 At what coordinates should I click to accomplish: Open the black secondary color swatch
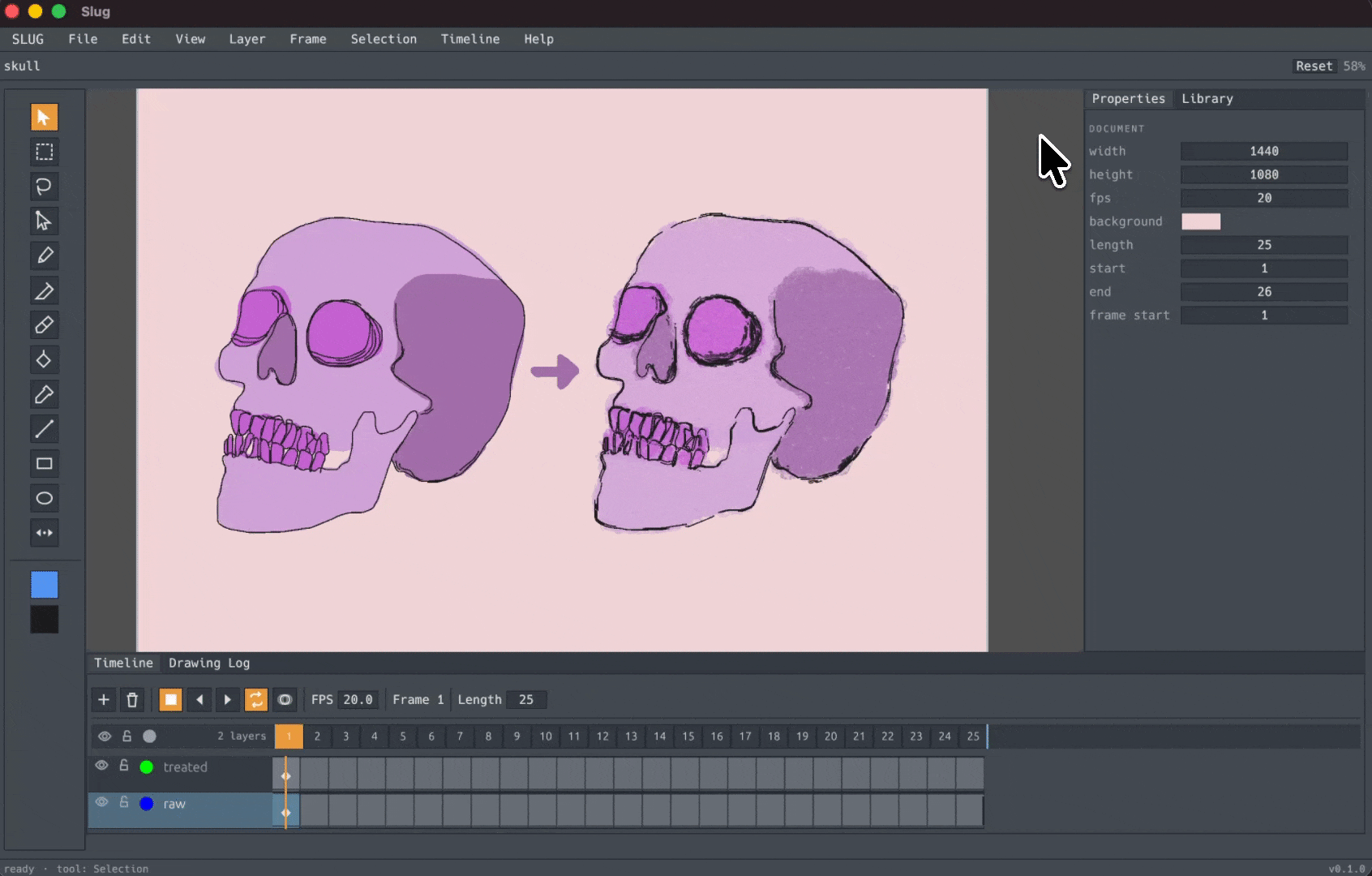pos(45,620)
